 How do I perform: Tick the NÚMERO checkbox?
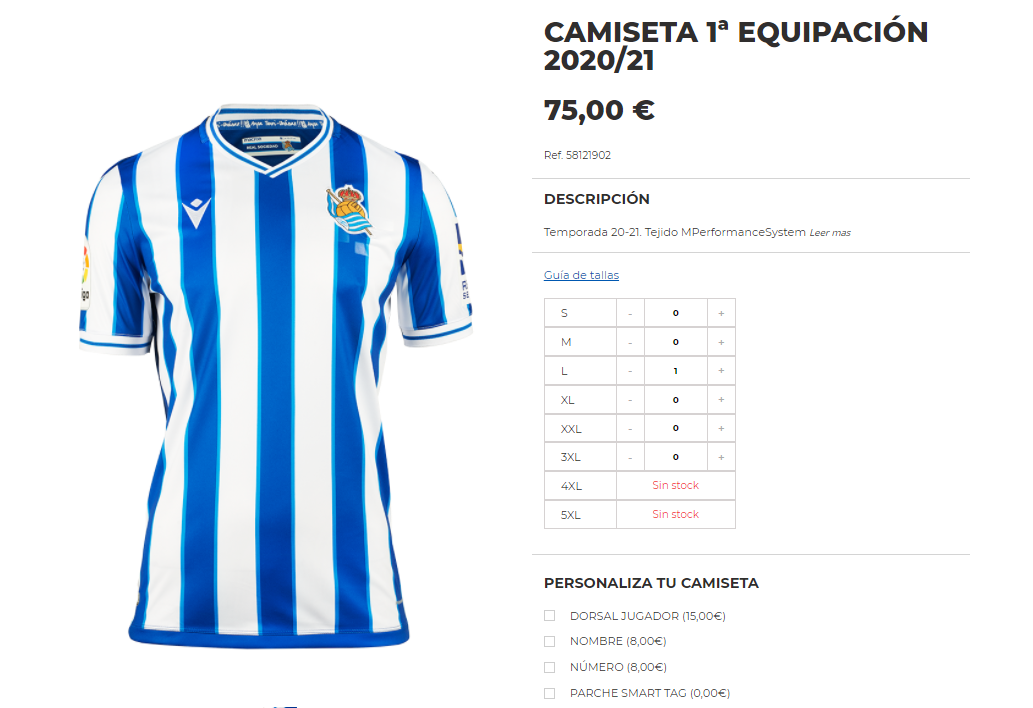(x=549, y=667)
